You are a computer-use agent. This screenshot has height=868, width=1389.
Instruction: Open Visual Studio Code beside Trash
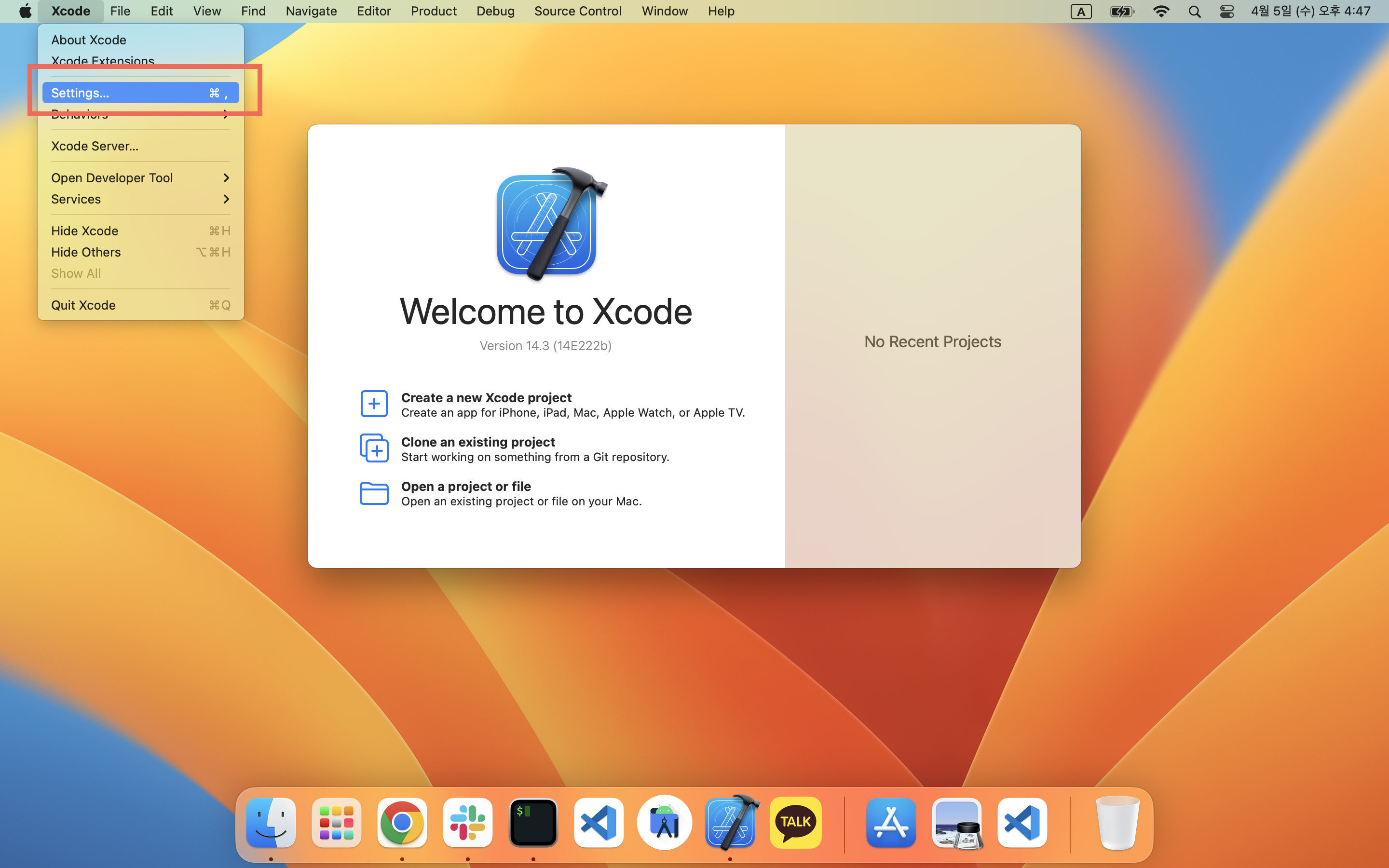coord(1022,822)
